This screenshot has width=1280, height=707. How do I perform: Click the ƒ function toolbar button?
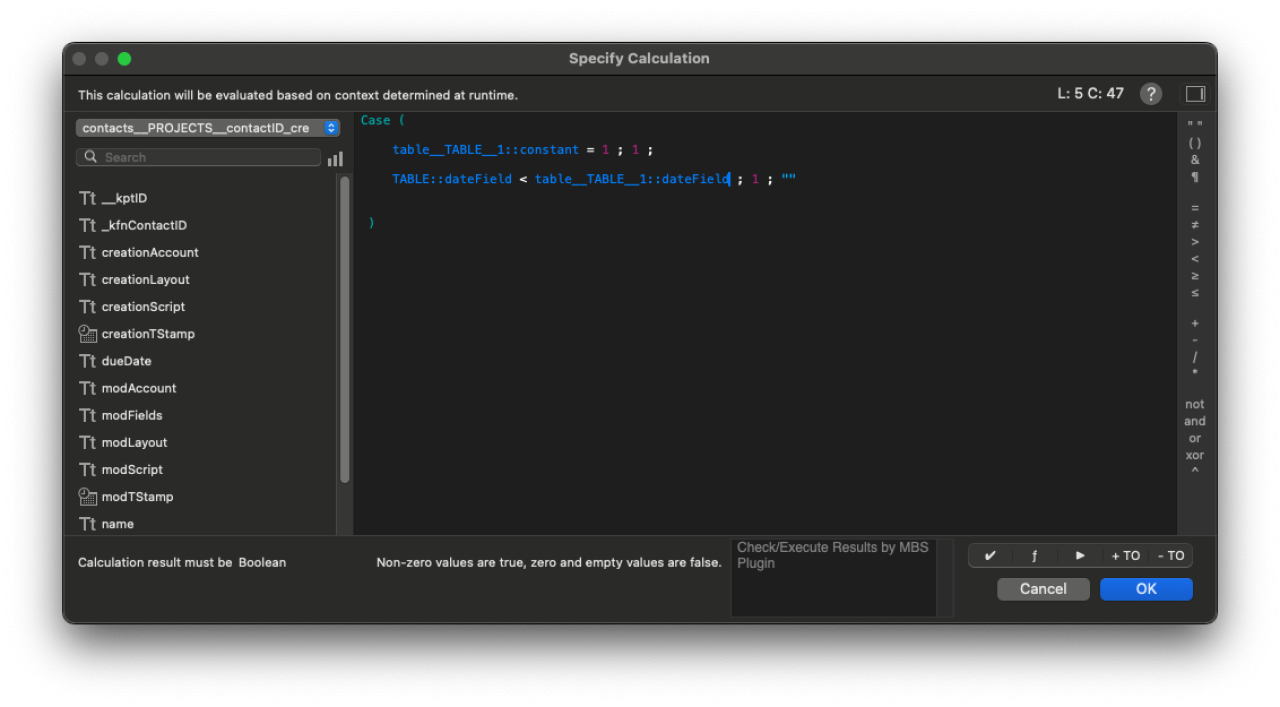coord(1035,556)
